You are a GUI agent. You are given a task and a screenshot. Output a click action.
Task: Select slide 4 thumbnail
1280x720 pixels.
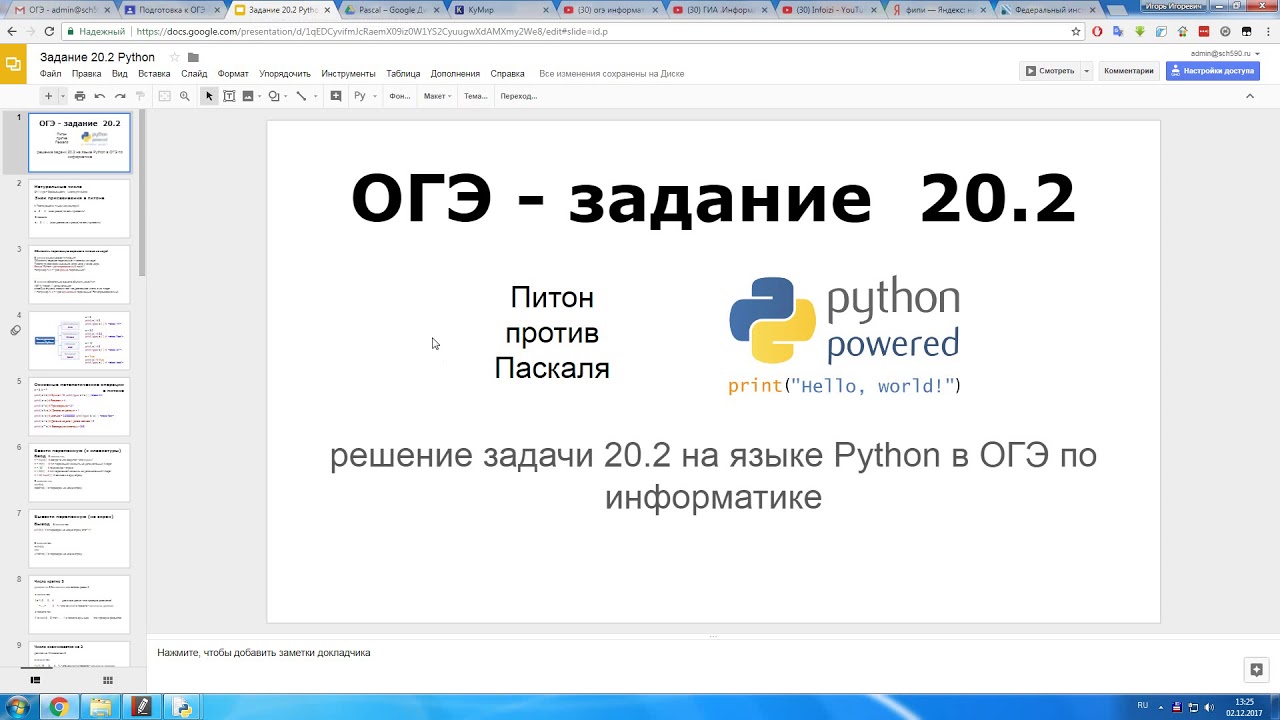[79, 341]
